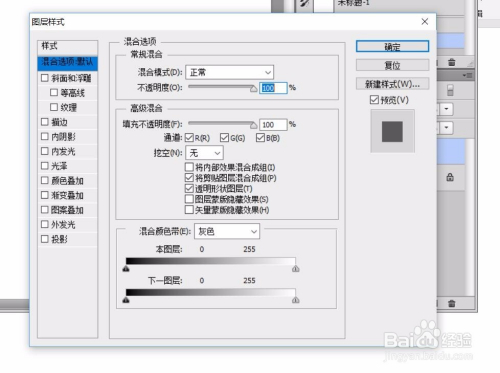Open the 外发光 settings label
Viewport: 500px width, 373px height.
click(63, 224)
